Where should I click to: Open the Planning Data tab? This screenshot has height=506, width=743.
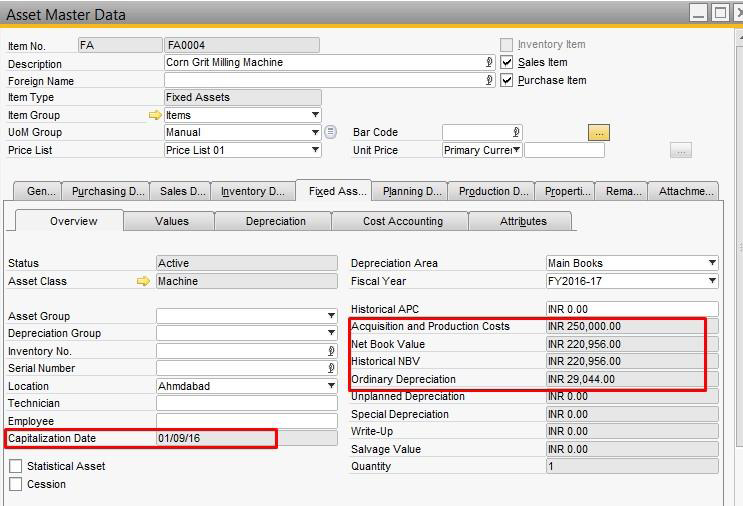coord(411,191)
